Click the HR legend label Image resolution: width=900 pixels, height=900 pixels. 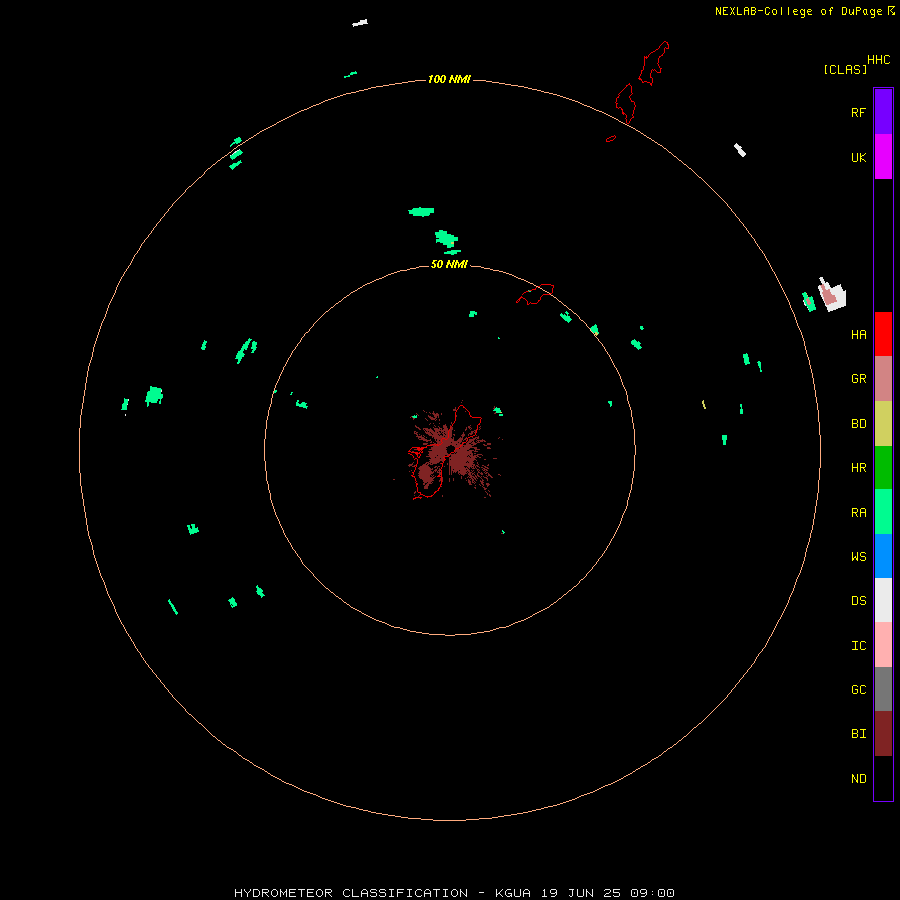point(858,468)
